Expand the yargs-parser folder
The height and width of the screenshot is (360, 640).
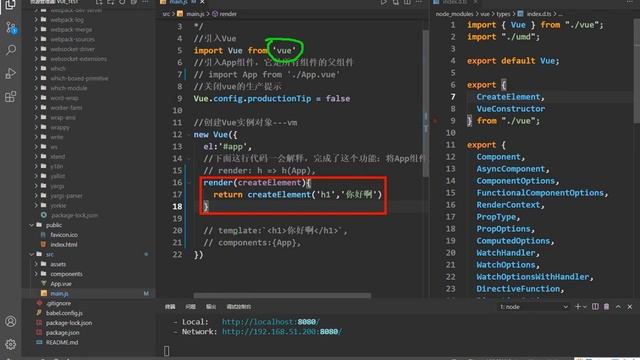click(x=36, y=196)
